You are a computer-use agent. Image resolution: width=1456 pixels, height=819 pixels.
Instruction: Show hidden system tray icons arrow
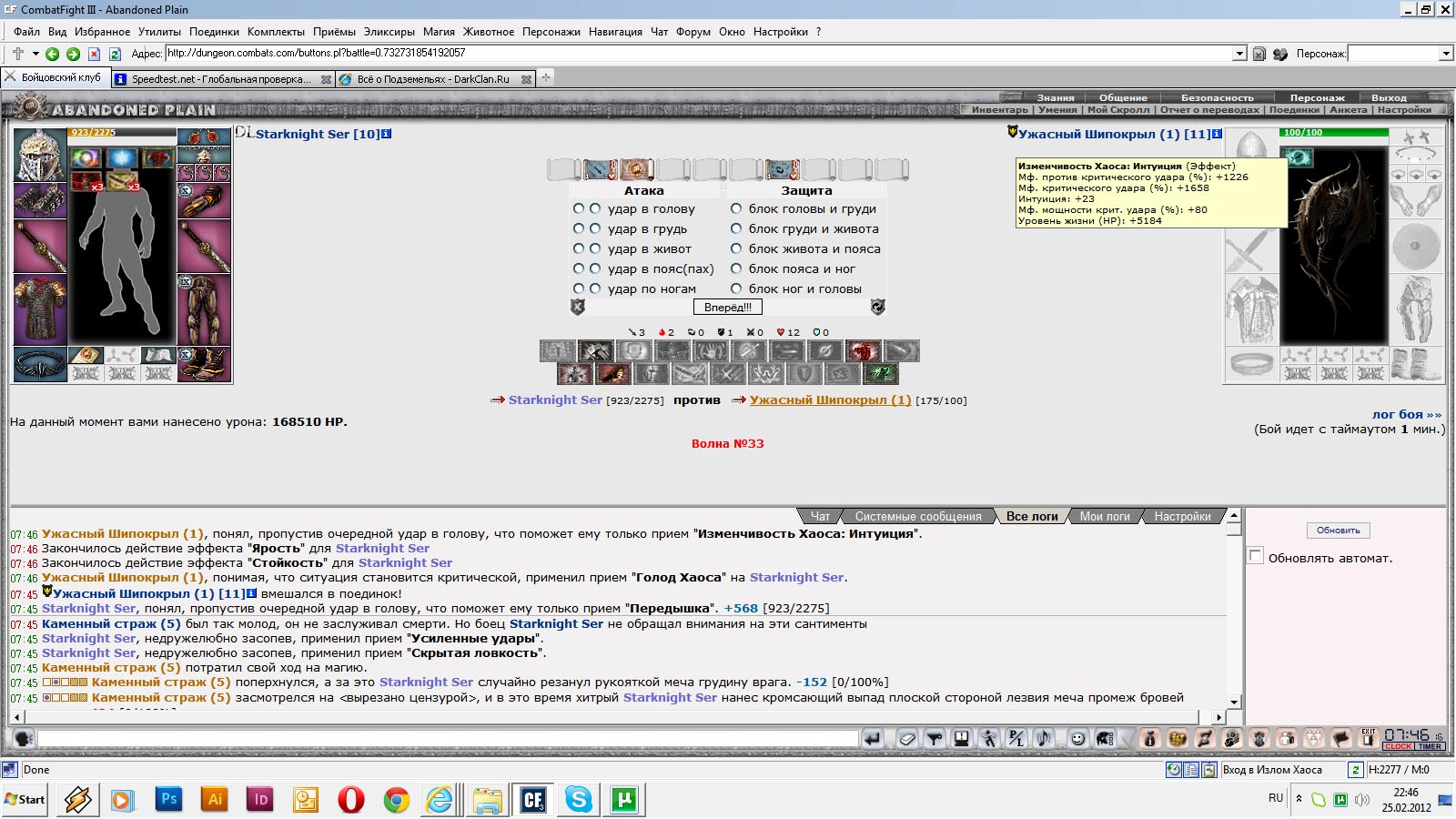point(1299,799)
